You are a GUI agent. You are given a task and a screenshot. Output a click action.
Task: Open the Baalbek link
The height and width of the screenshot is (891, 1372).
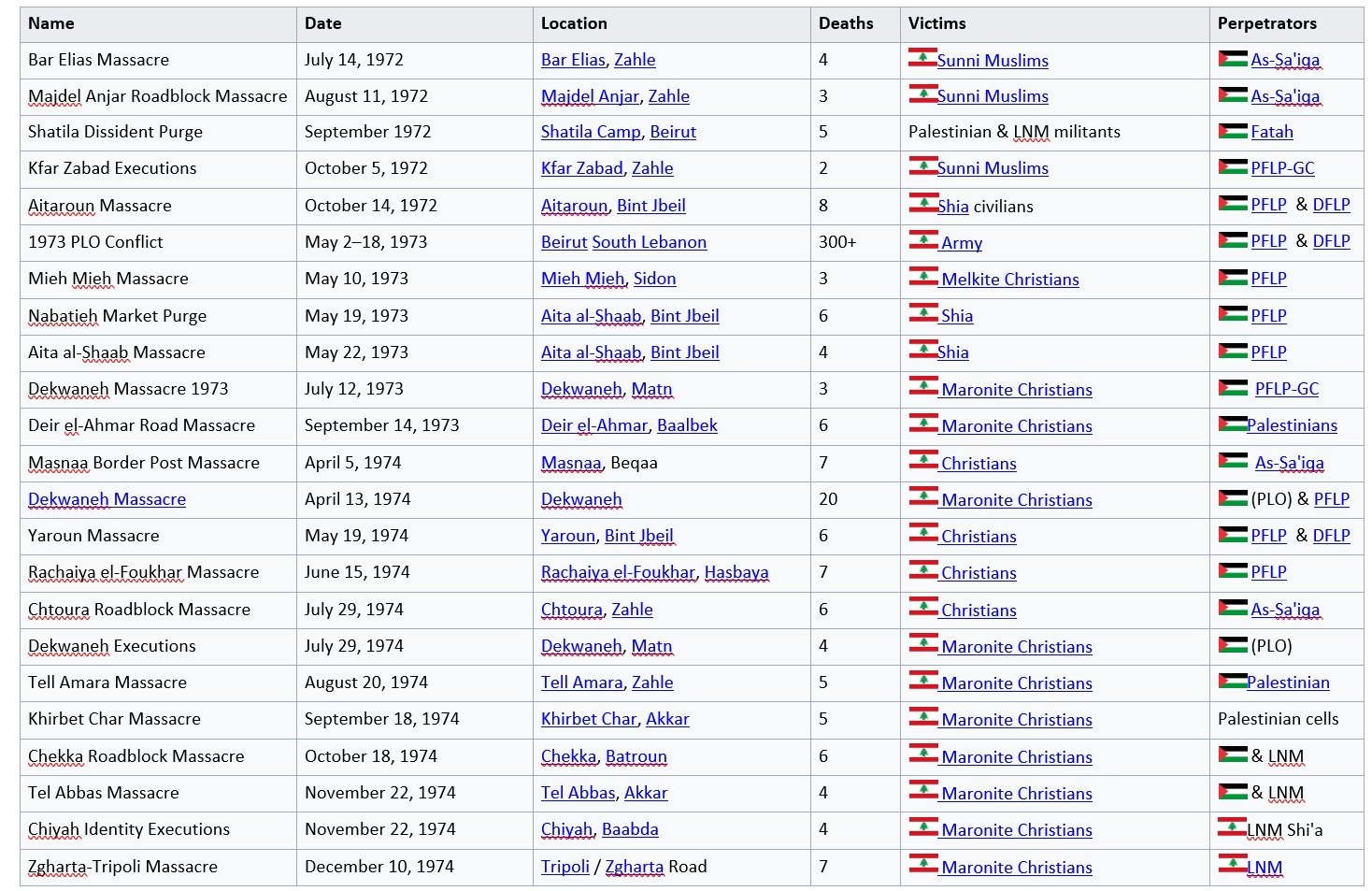point(687,425)
